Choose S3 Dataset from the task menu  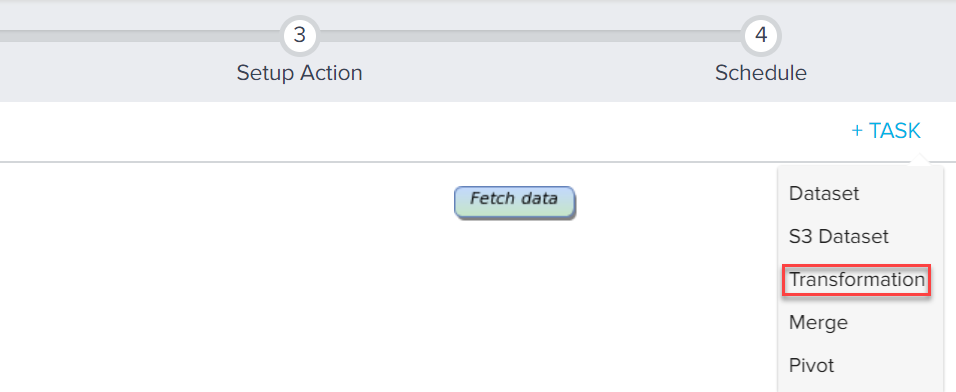point(838,236)
